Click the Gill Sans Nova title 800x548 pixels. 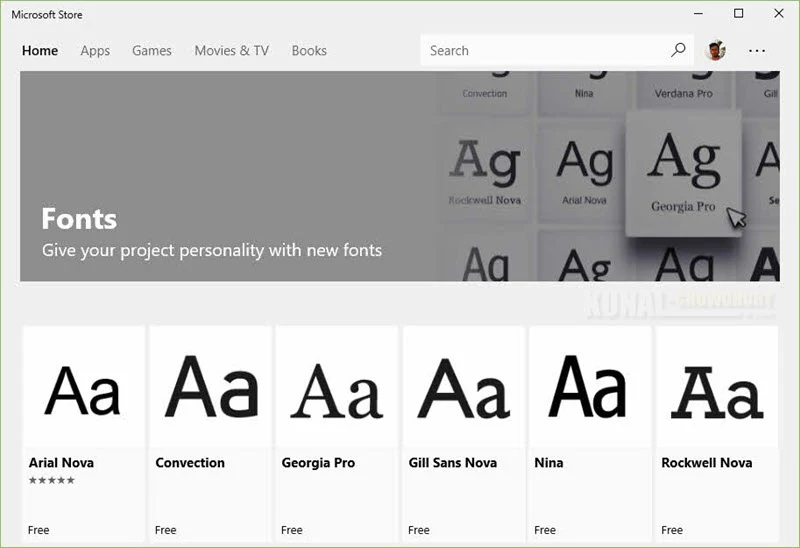[x=453, y=463]
